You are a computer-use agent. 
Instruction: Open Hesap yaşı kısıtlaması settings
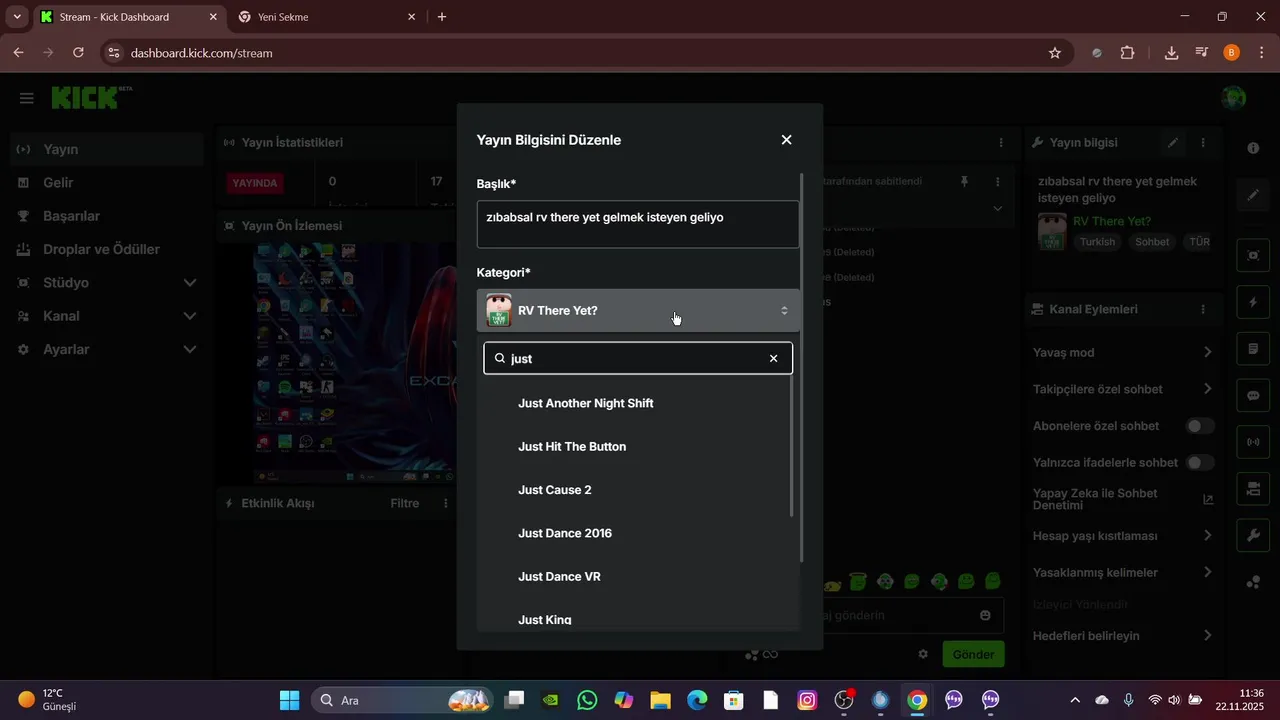pos(1122,536)
